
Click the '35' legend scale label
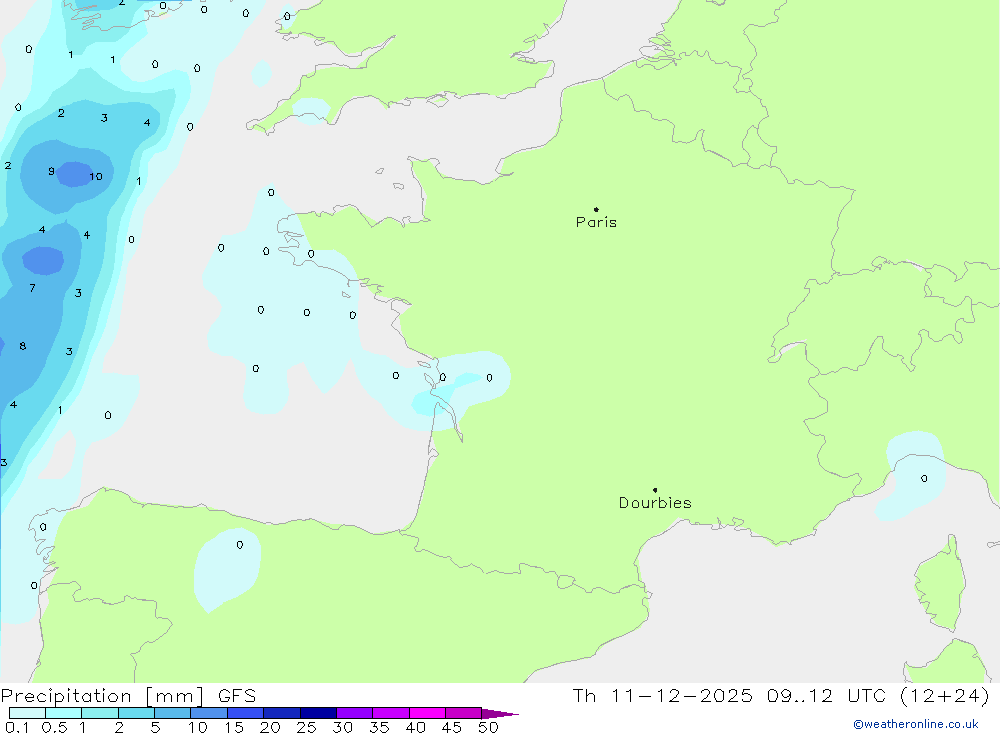379,727
